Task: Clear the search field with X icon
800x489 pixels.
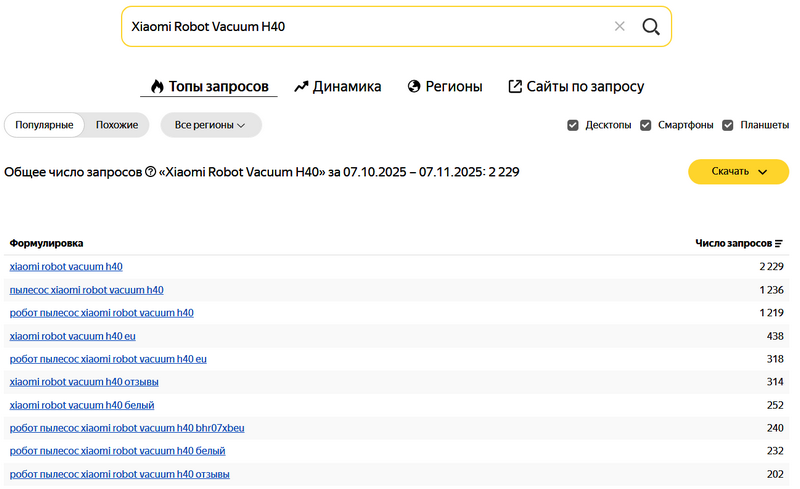Action: [x=619, y=27]
